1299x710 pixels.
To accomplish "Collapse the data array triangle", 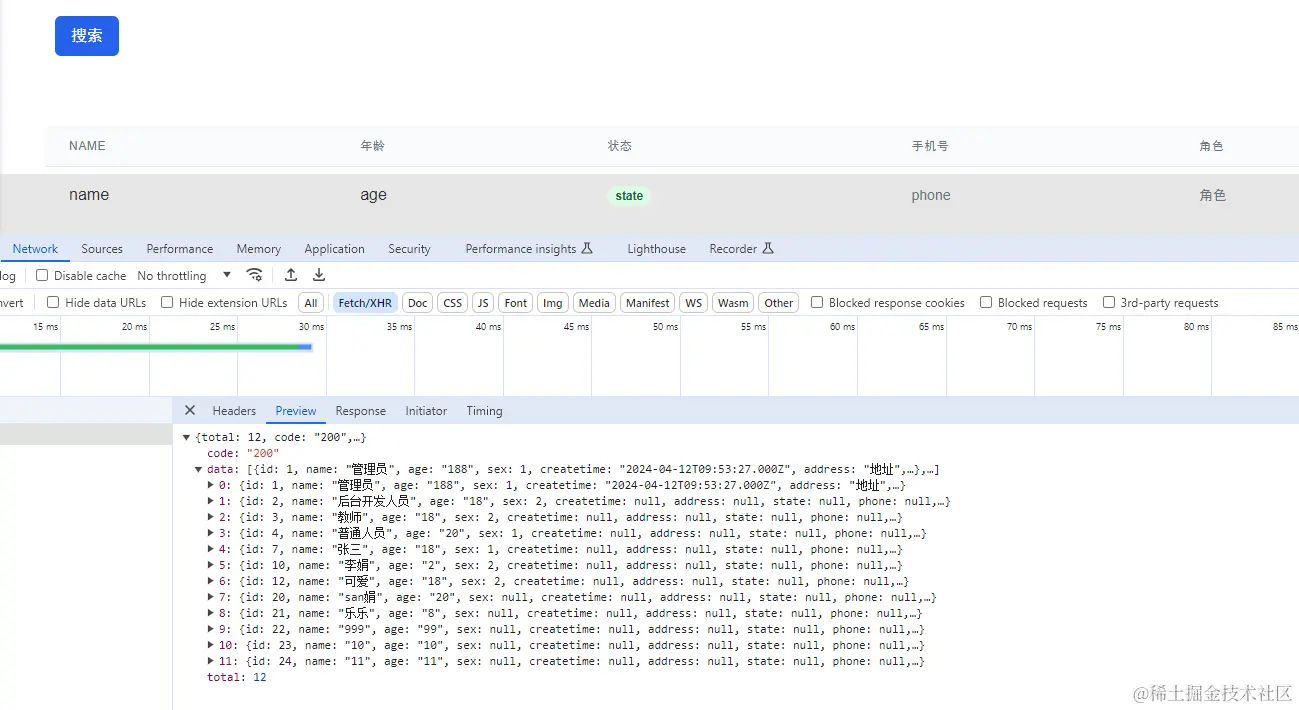I will tap(199, 470).
